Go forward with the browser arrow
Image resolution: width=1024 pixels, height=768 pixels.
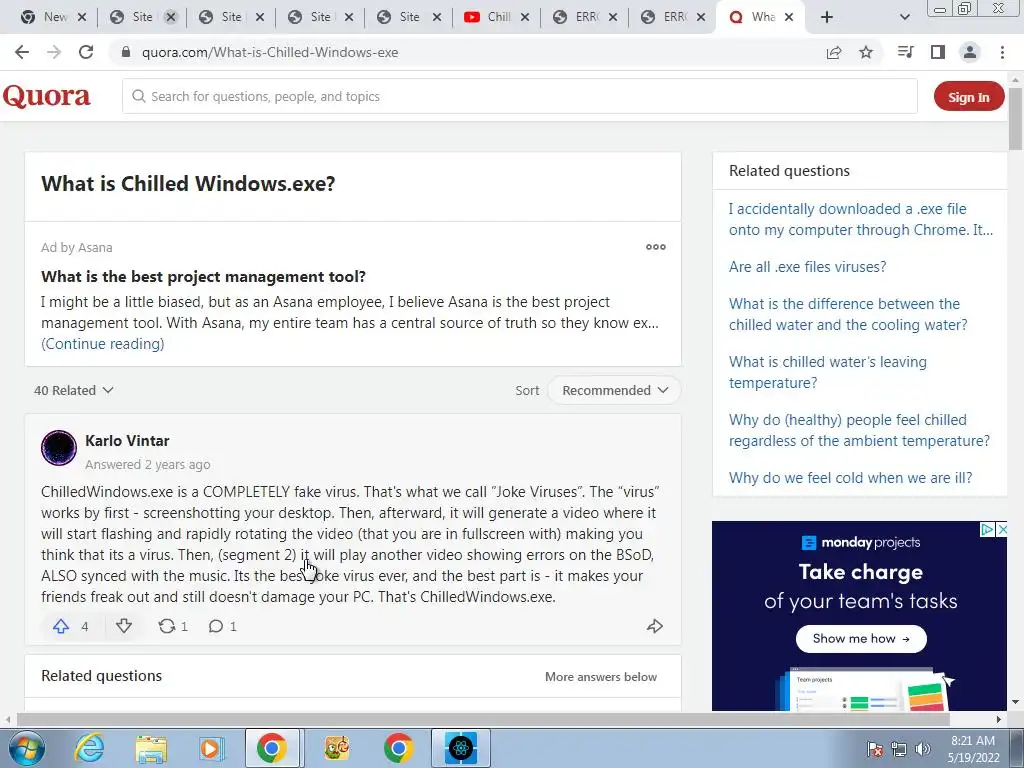(54, 52)
